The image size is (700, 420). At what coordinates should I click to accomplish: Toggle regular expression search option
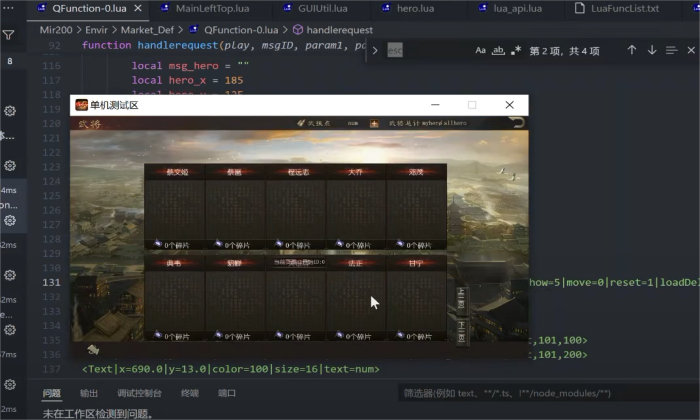click(x=513, y=50)
